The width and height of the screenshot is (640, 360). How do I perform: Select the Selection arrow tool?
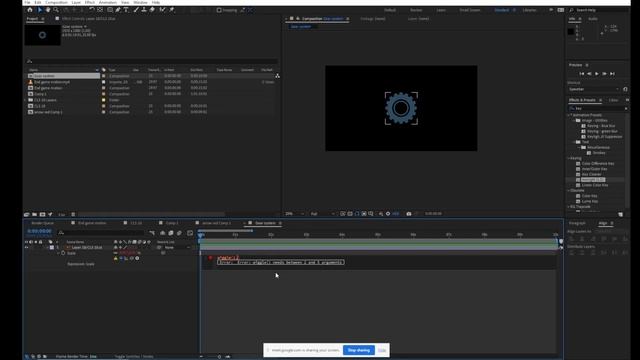tap(40, 10)
